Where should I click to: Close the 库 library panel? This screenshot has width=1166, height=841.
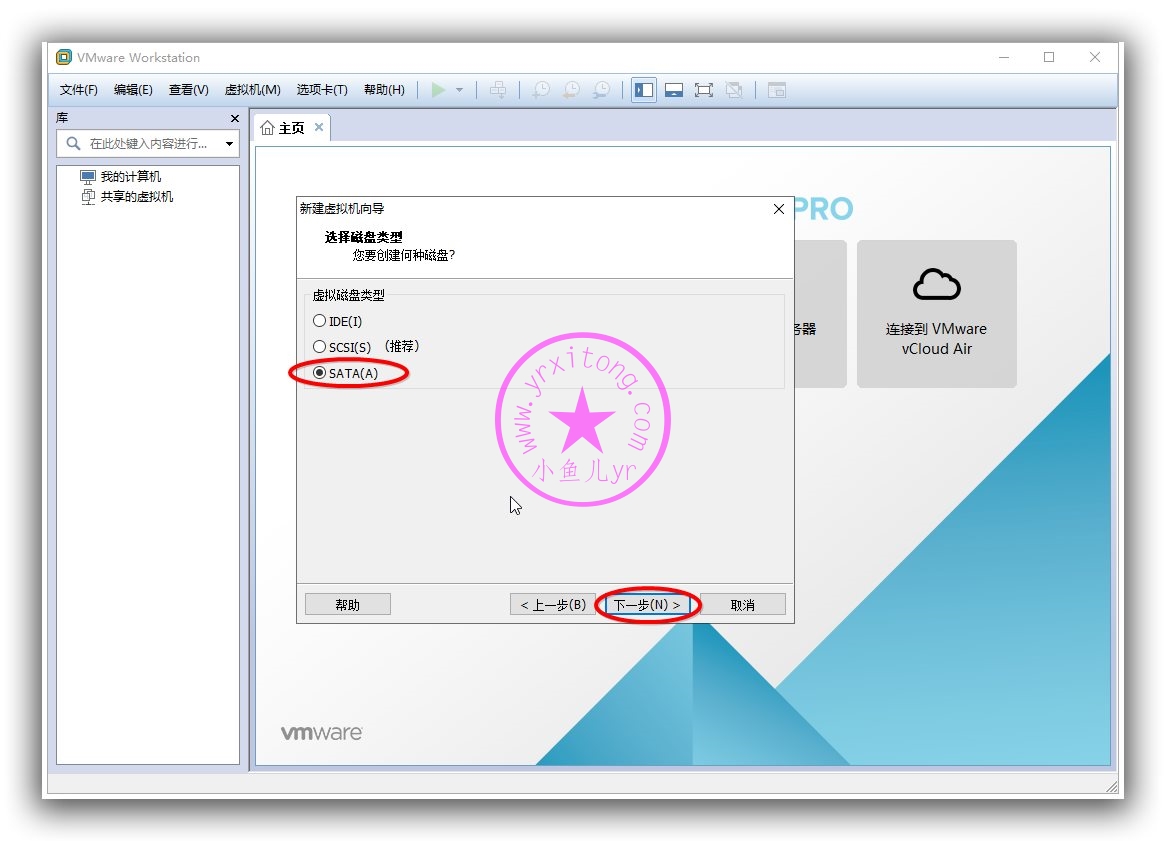point(235,118)
